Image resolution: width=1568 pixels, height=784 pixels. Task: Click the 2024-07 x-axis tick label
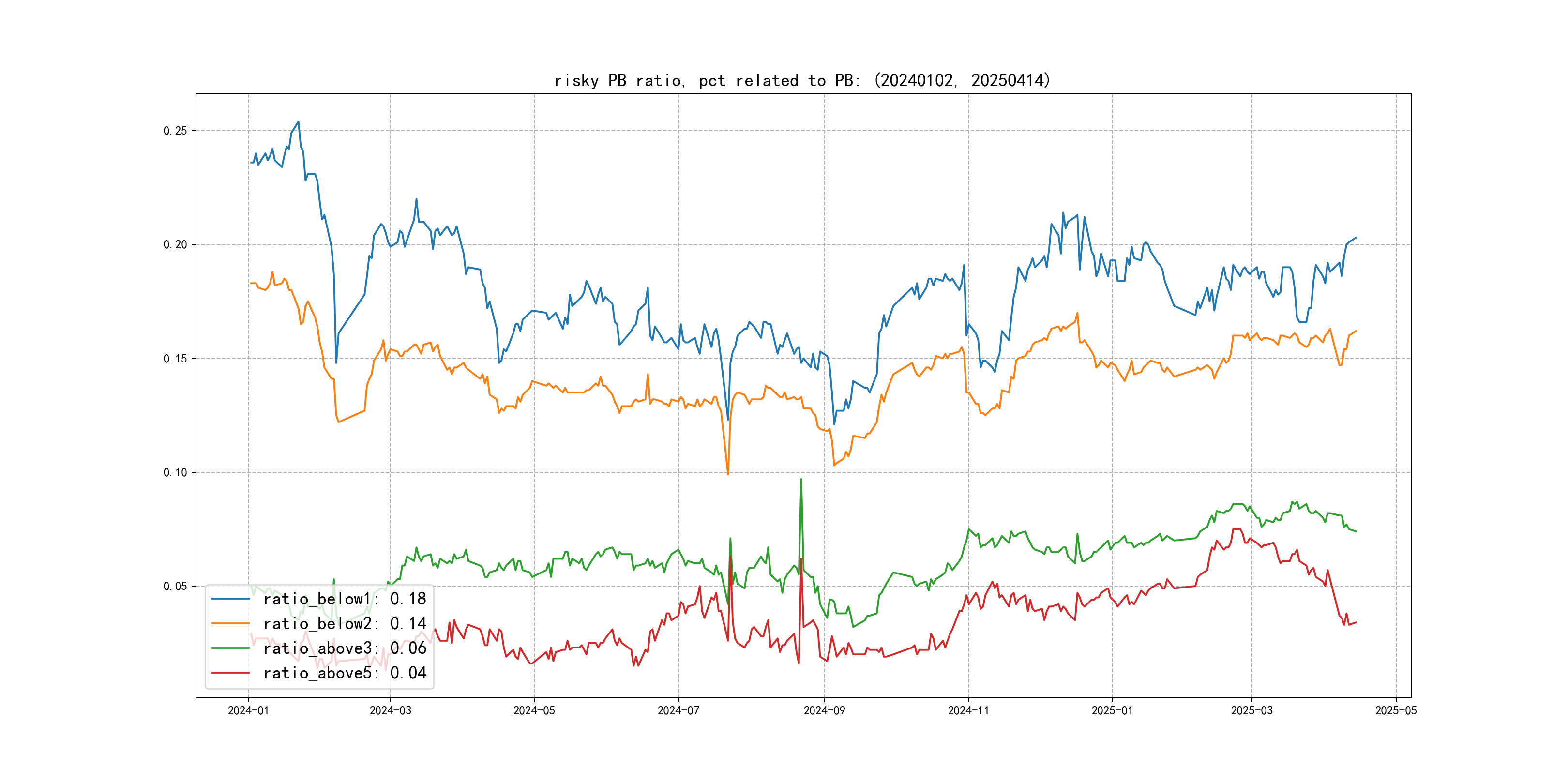[x=678, y=711]
